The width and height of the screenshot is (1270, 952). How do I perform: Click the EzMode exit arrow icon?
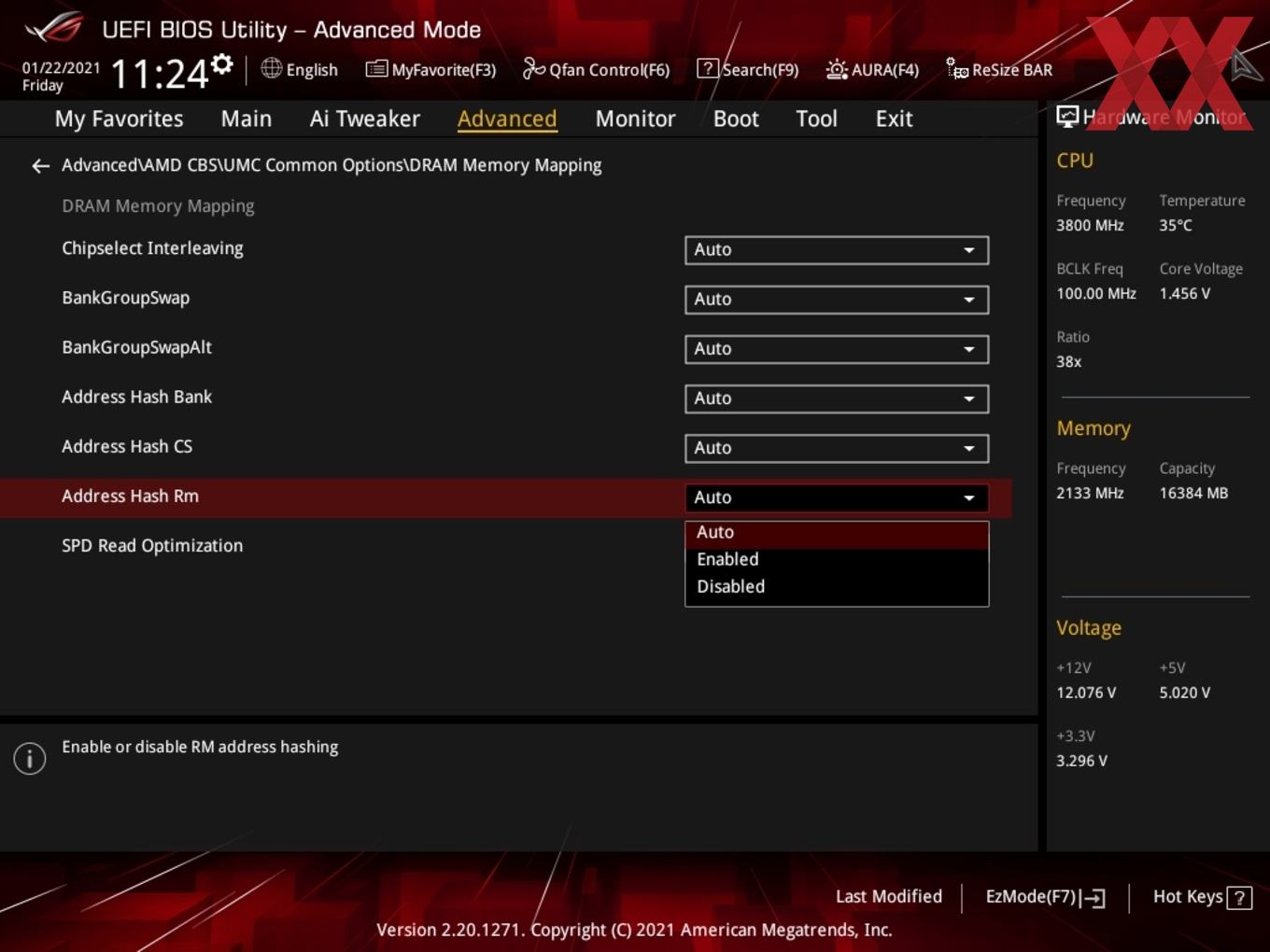[1094, 898]
